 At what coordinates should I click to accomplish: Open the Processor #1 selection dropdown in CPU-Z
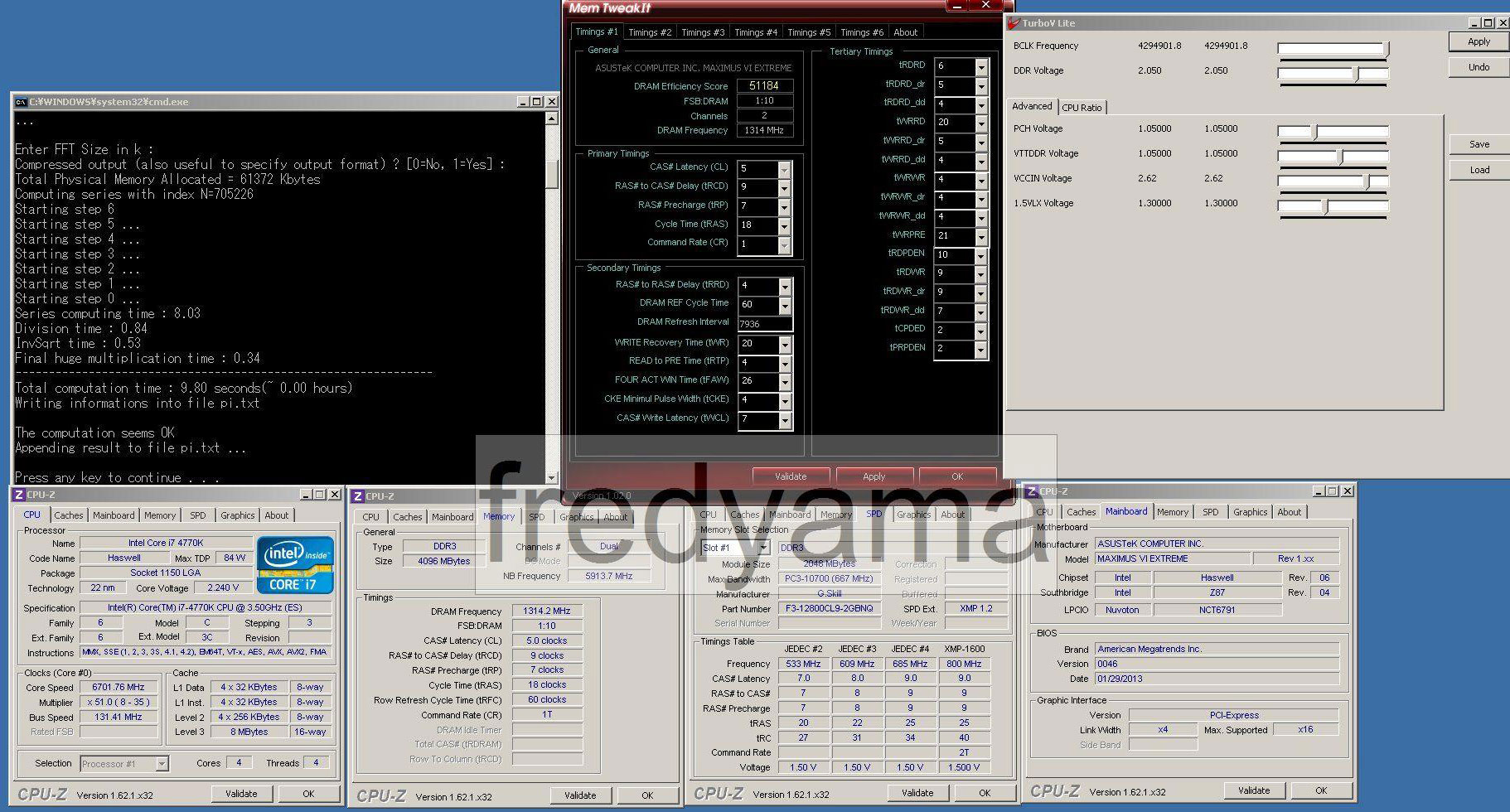tap(162, 764)
